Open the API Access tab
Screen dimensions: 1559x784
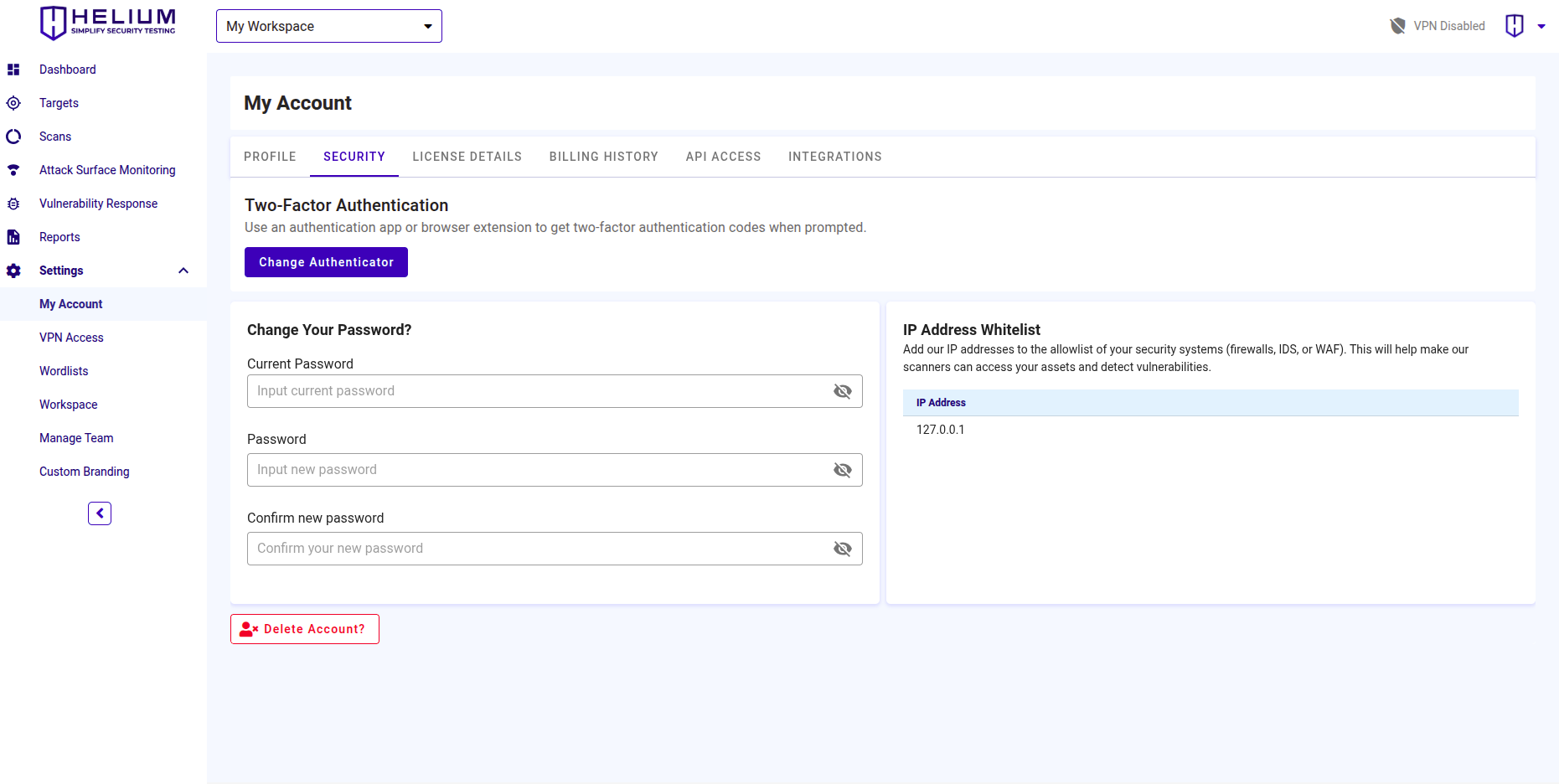point(723,157)
